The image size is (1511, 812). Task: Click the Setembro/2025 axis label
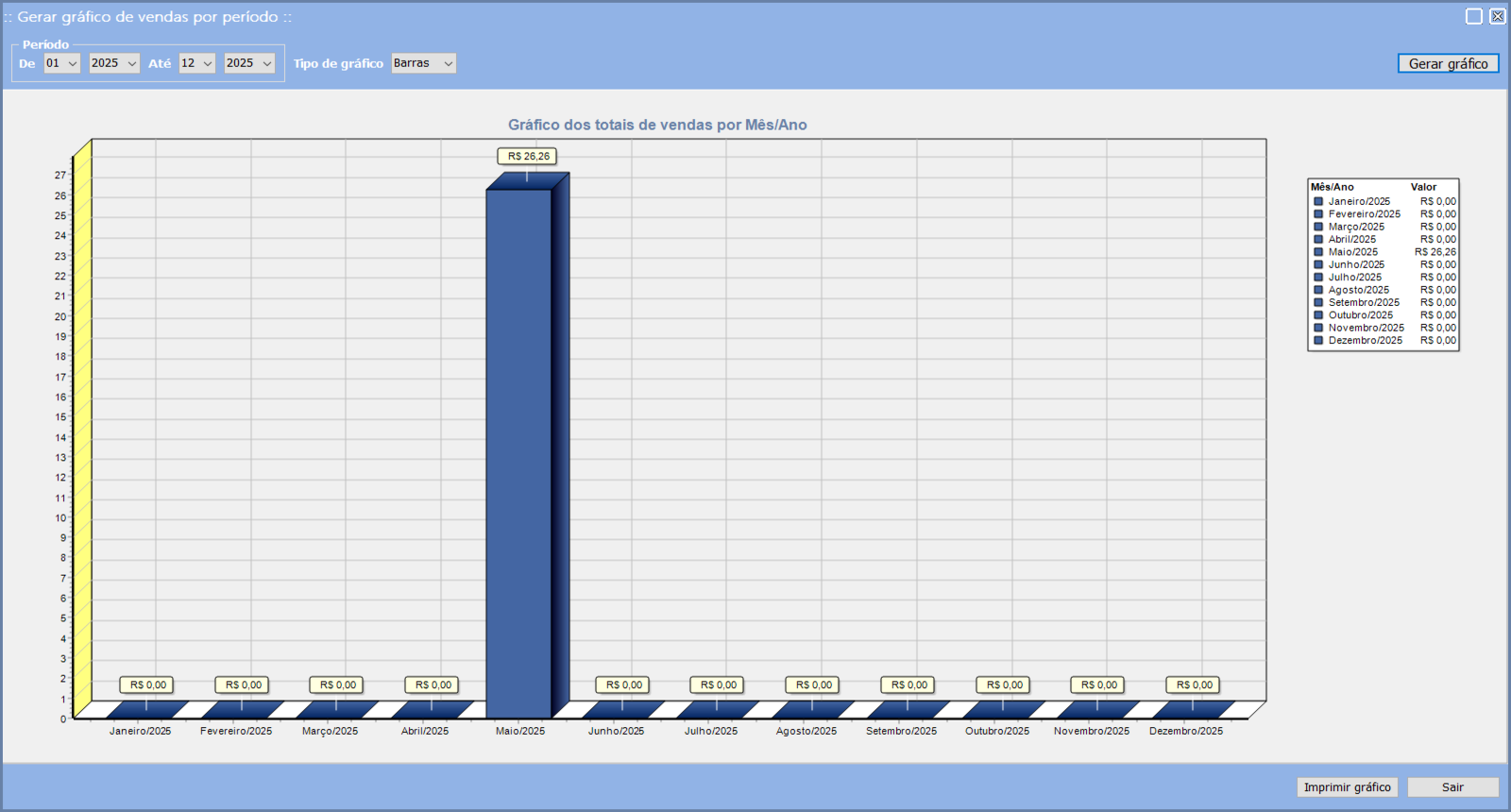(901, 731)
